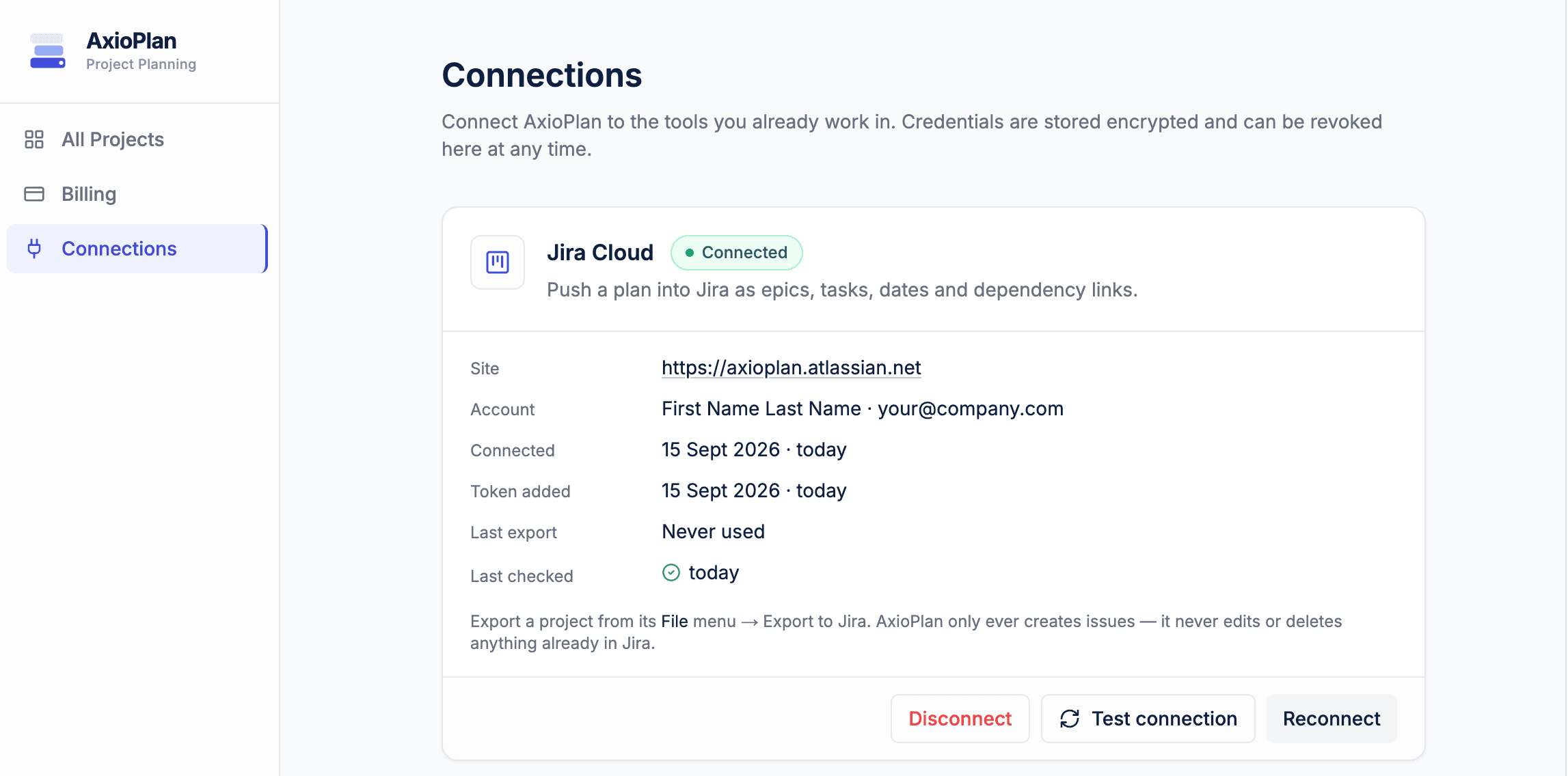Click the Export to Jira help note

click(906, 632)
